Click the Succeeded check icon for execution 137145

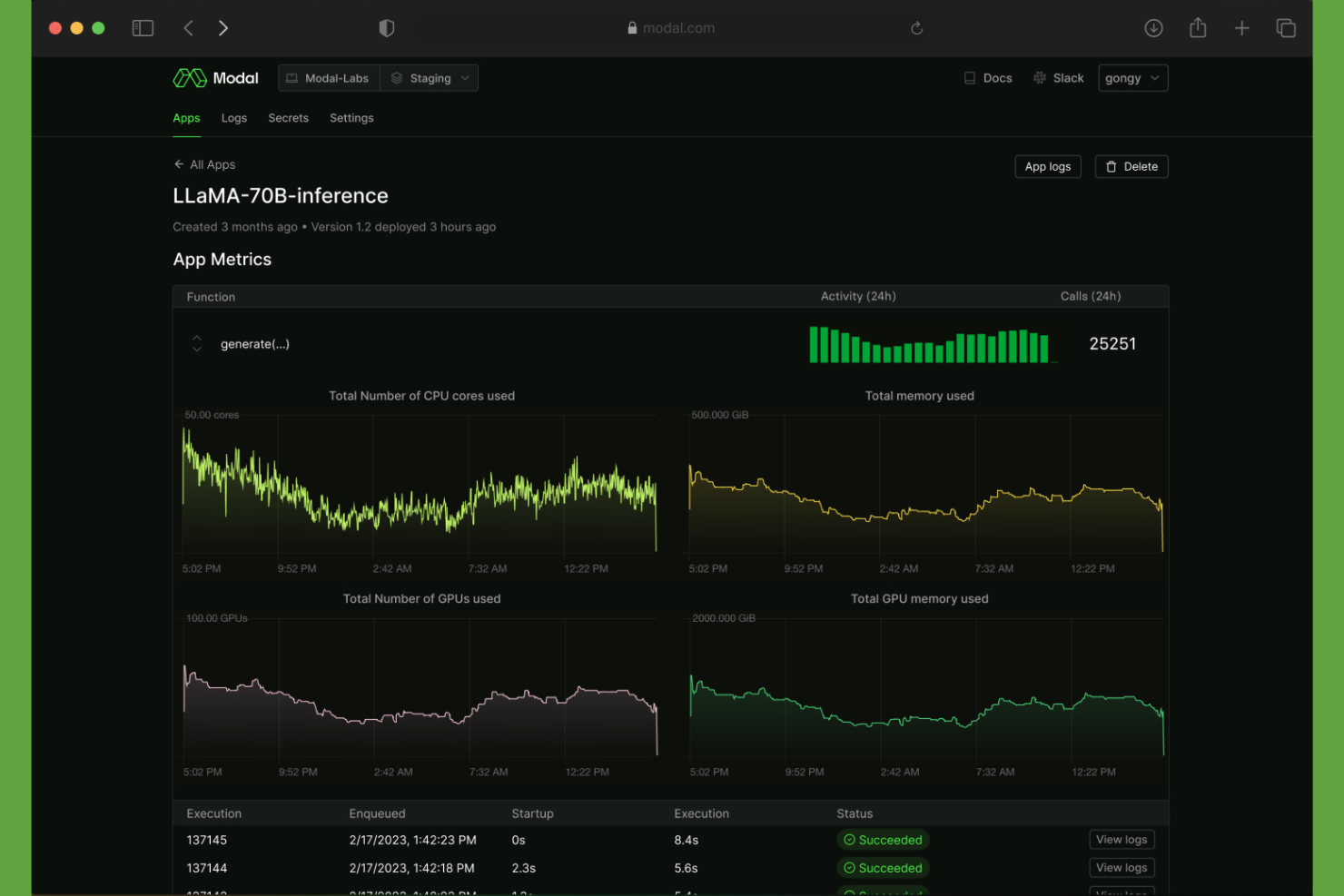[x=850, y=840]
